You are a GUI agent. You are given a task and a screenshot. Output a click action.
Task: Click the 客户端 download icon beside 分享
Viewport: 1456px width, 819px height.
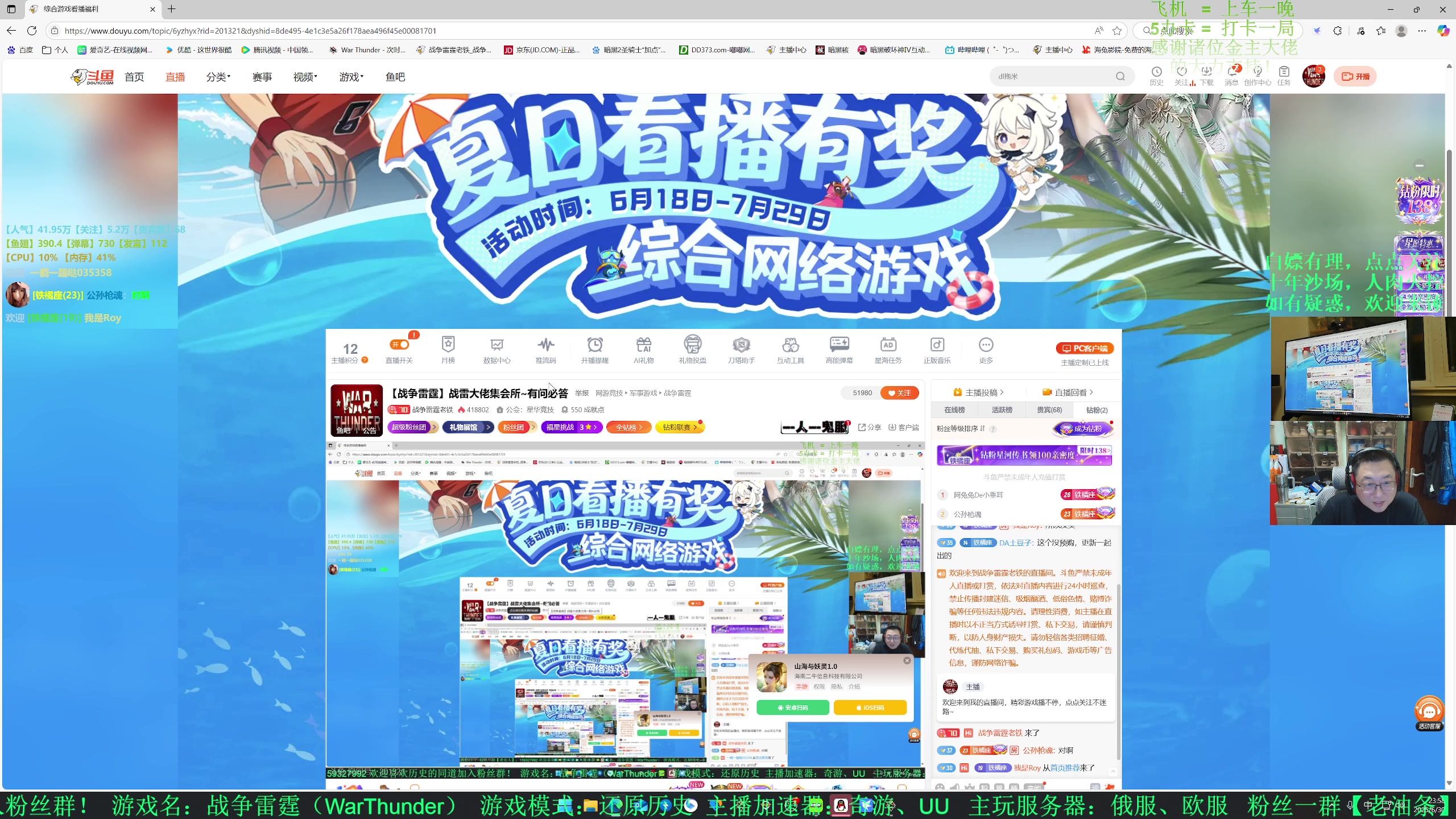(x=904, y=427)
